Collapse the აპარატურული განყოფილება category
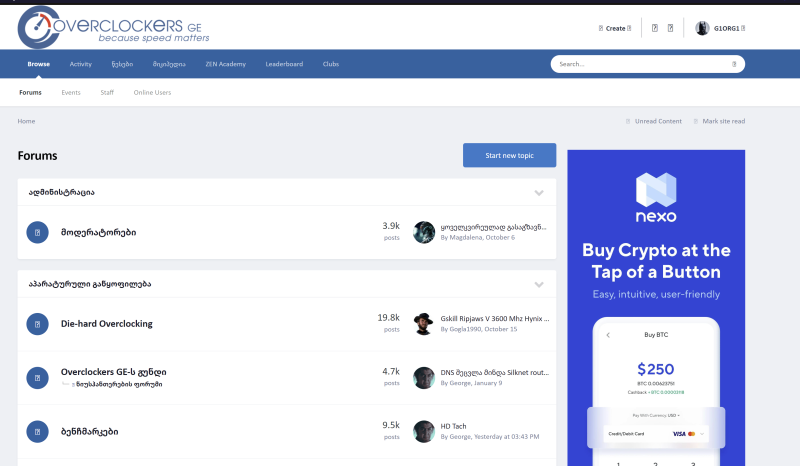The width and height of the screenshot is (800, 466). (x=539, y=284)
